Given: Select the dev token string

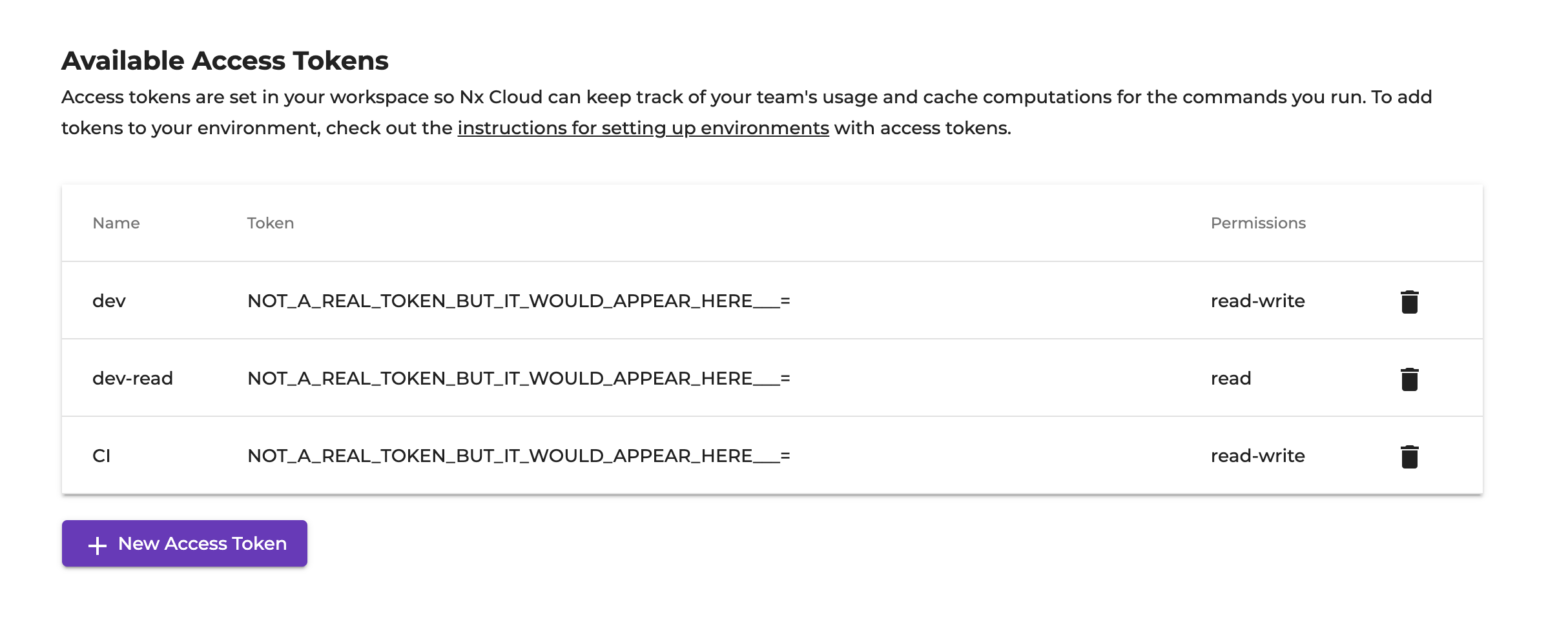Looking at the screenshot, I should tap(519, 301).
